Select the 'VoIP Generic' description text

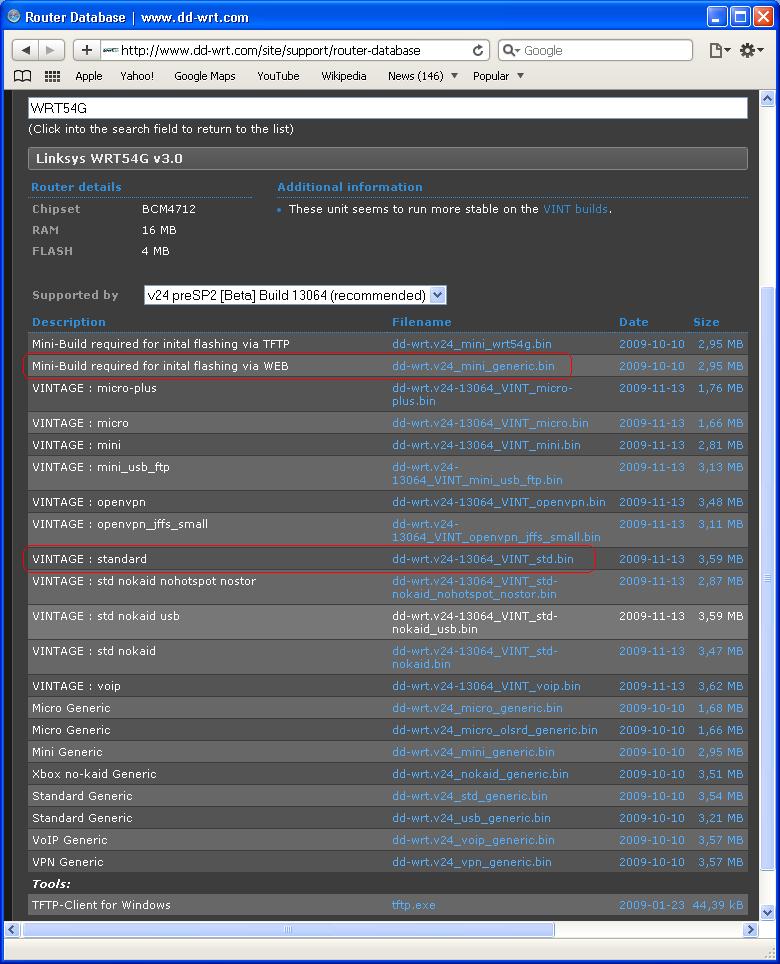click(69, 840)
